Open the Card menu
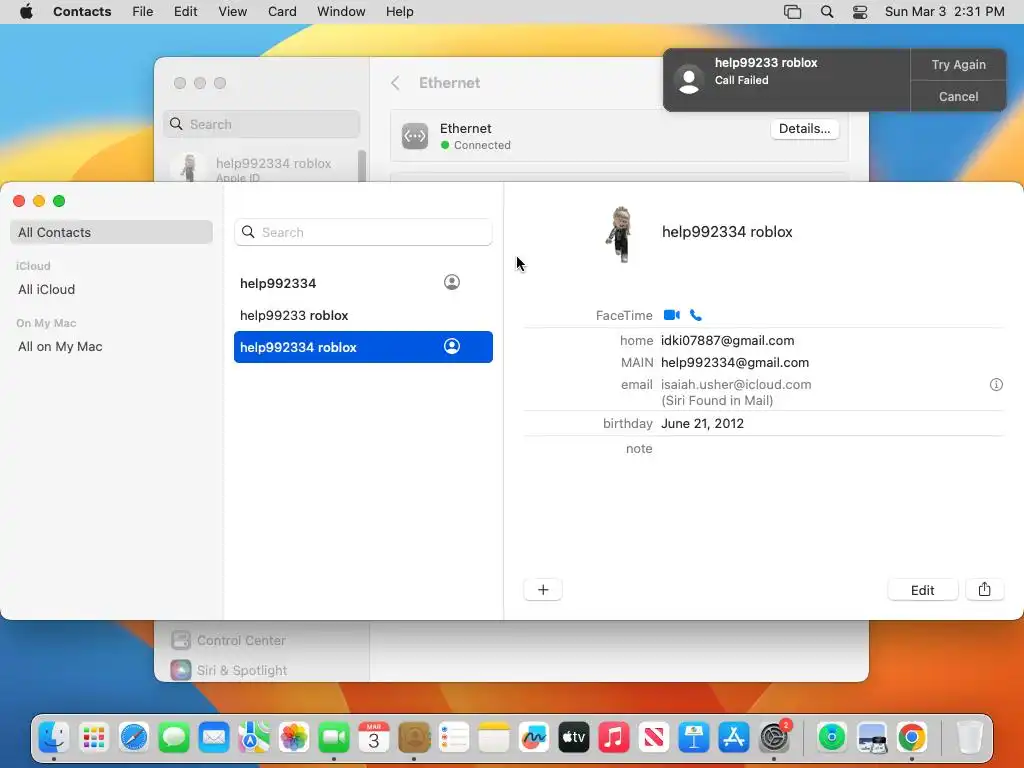This screenshot has height=768, width=1024. click(282, 12)
